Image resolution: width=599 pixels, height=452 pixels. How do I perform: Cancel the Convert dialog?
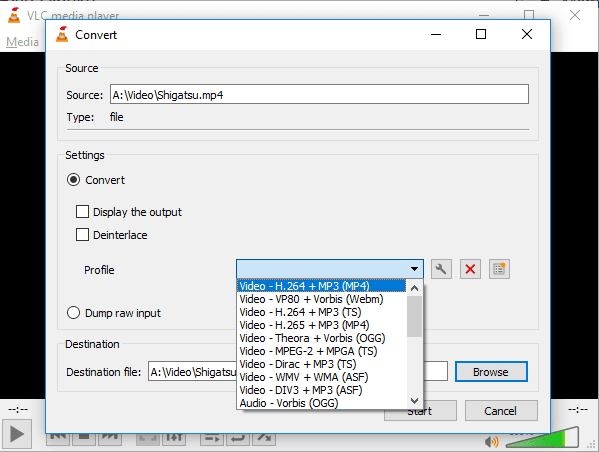click(501, 411)
